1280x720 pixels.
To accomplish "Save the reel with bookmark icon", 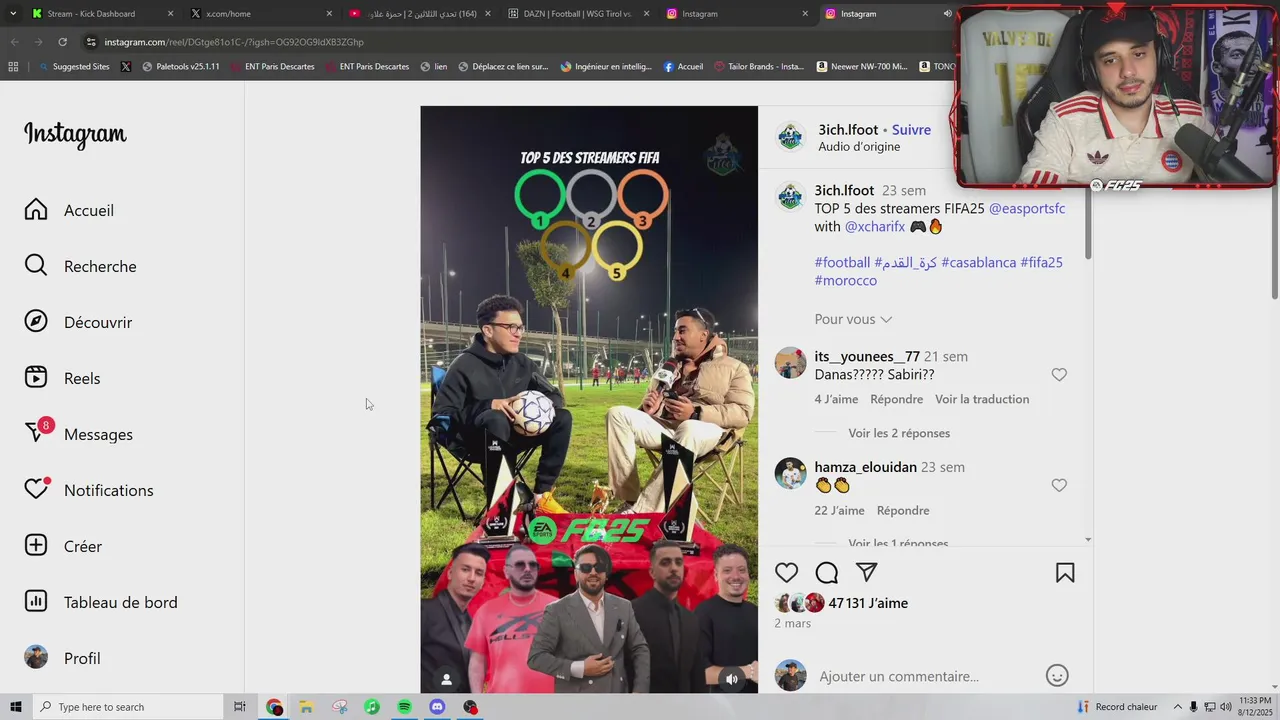I will click(1065, 573).
